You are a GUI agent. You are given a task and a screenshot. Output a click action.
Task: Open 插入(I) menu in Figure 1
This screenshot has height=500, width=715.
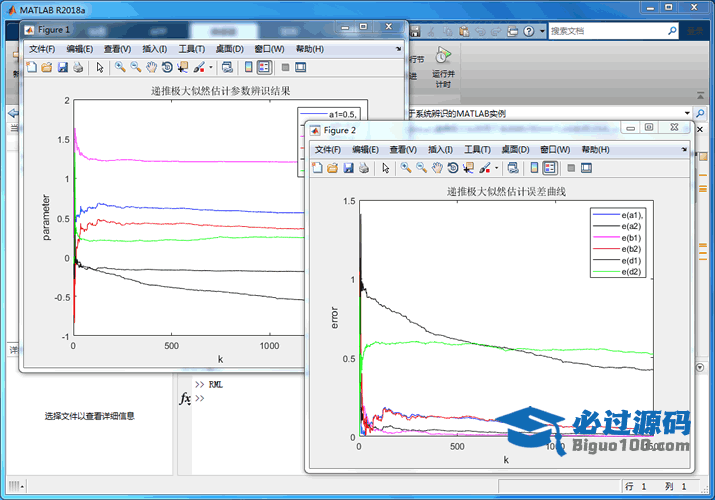[x=155, y=49]
